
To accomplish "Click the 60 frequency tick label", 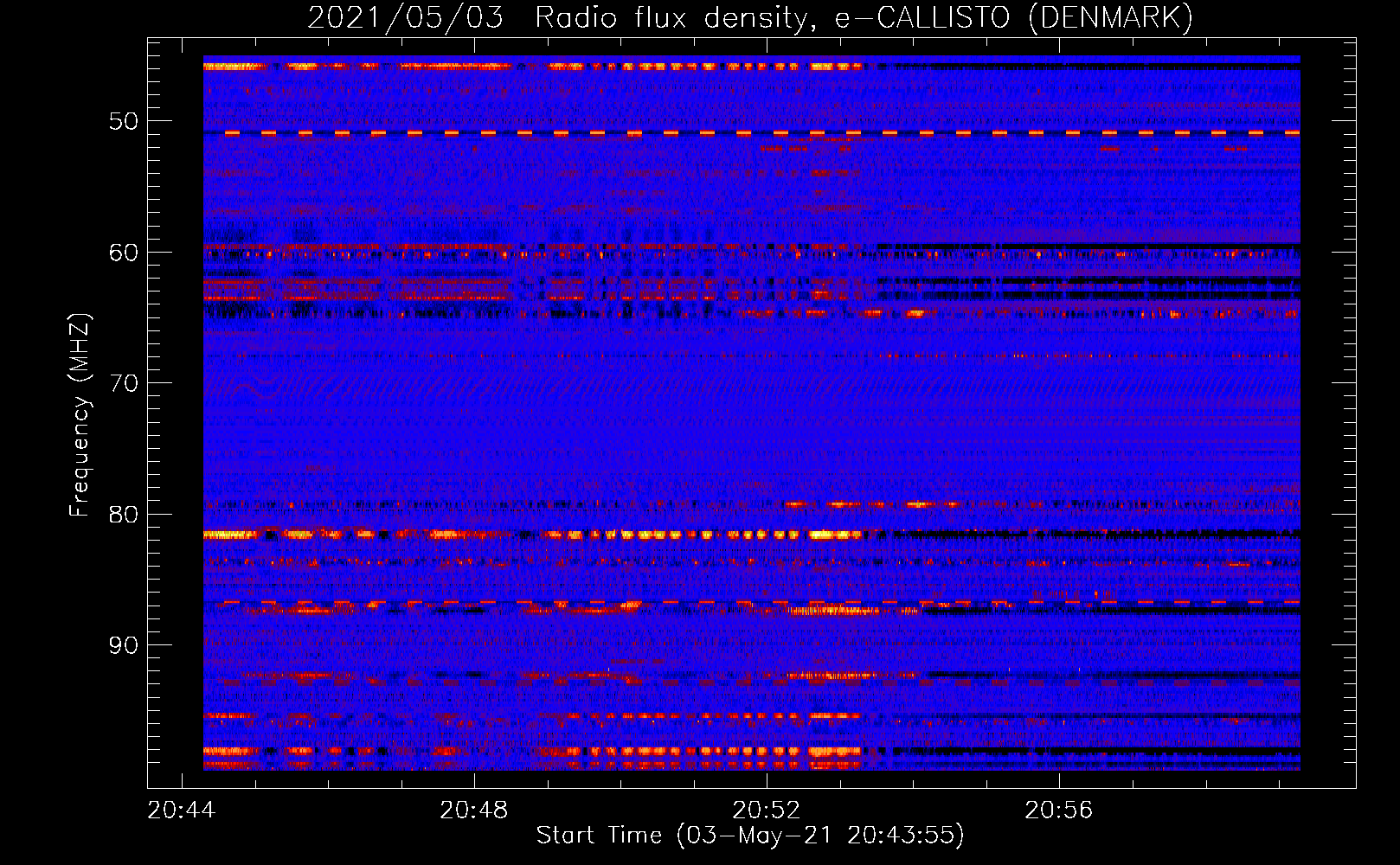I will pos(124,253).
